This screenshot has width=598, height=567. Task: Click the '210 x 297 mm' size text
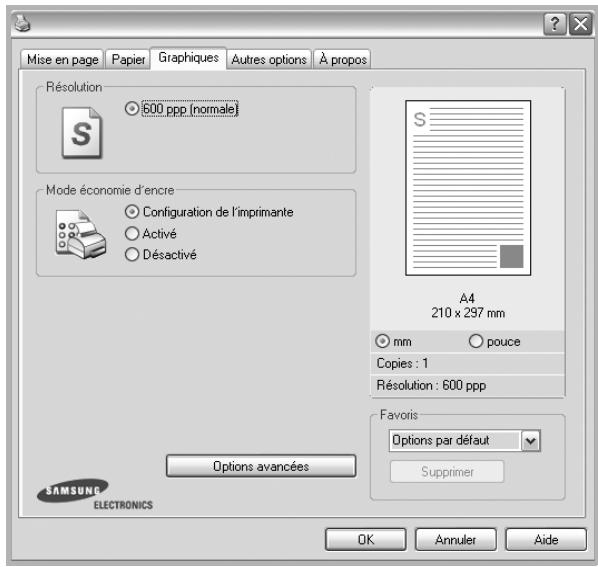pyautogui.click(x=468, y=313)
